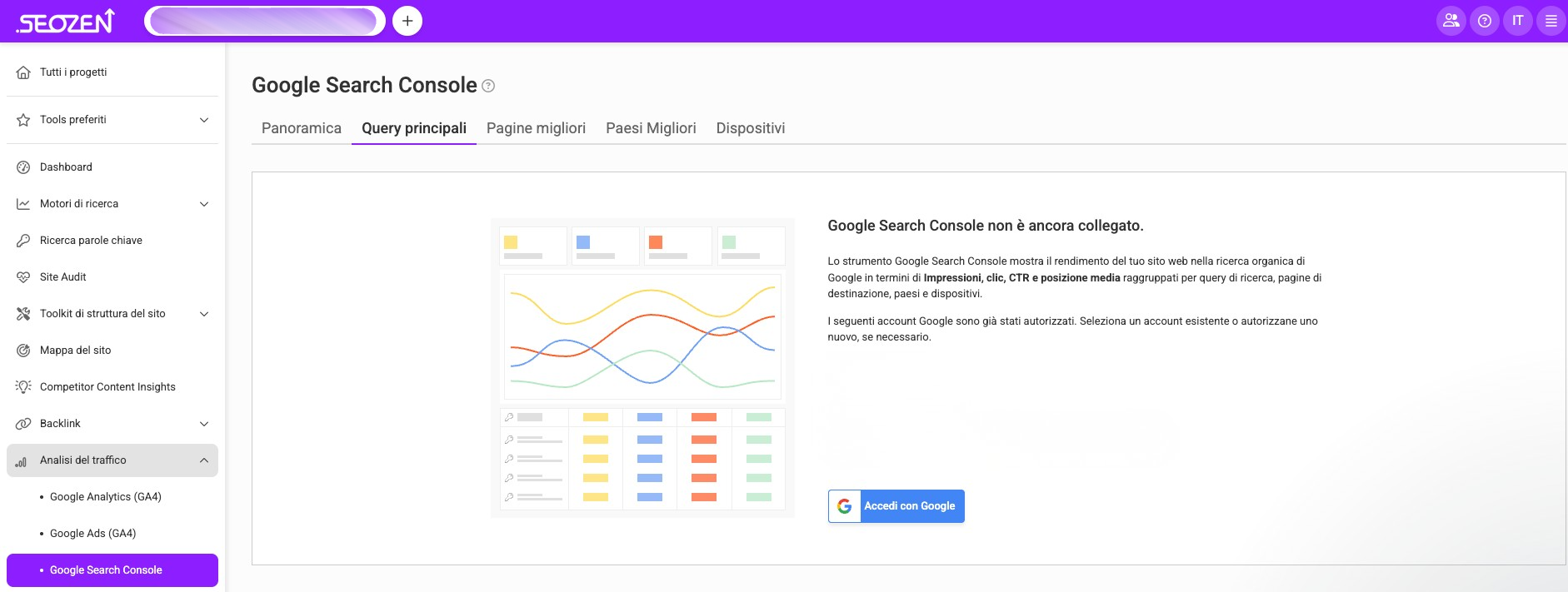Viewport: 1568px width, 592px height.
Task: Select the Query principali tab
Action: pyautogui.click(x=414, y=128)
